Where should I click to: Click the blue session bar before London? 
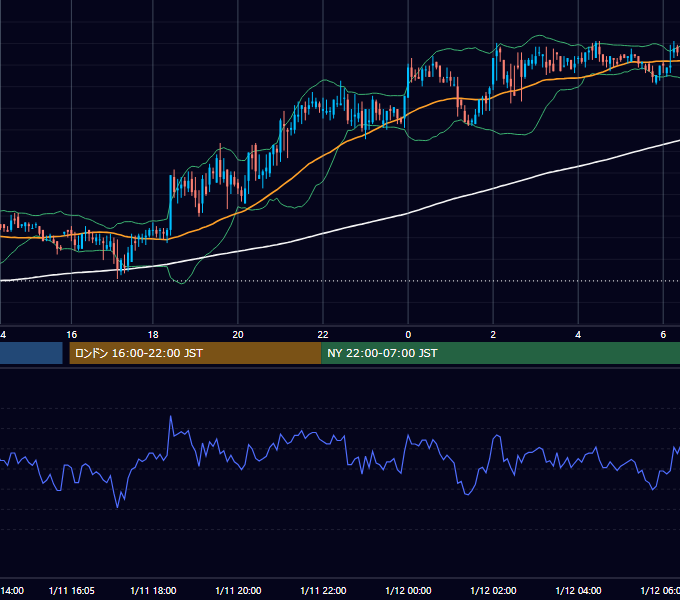[31, 353]
